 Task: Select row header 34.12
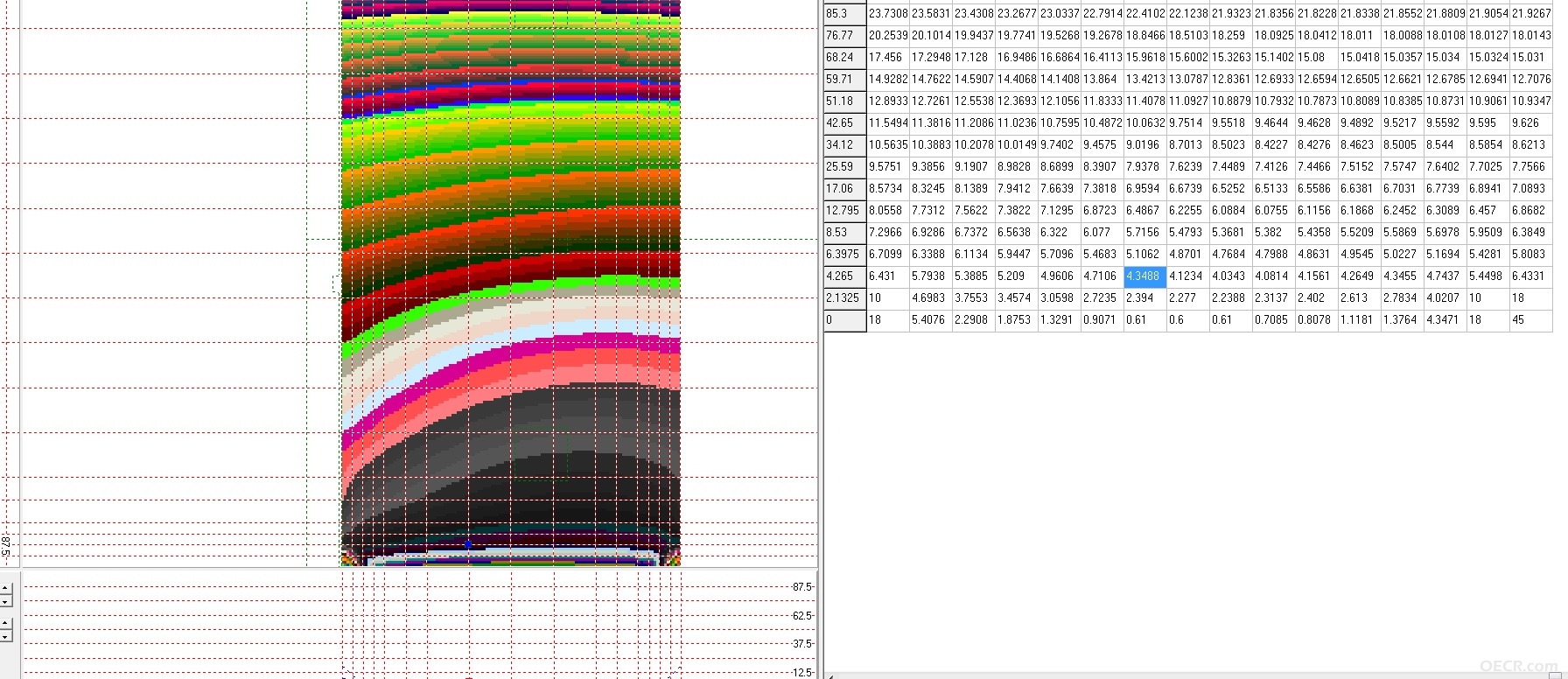[x=844, y=145]
